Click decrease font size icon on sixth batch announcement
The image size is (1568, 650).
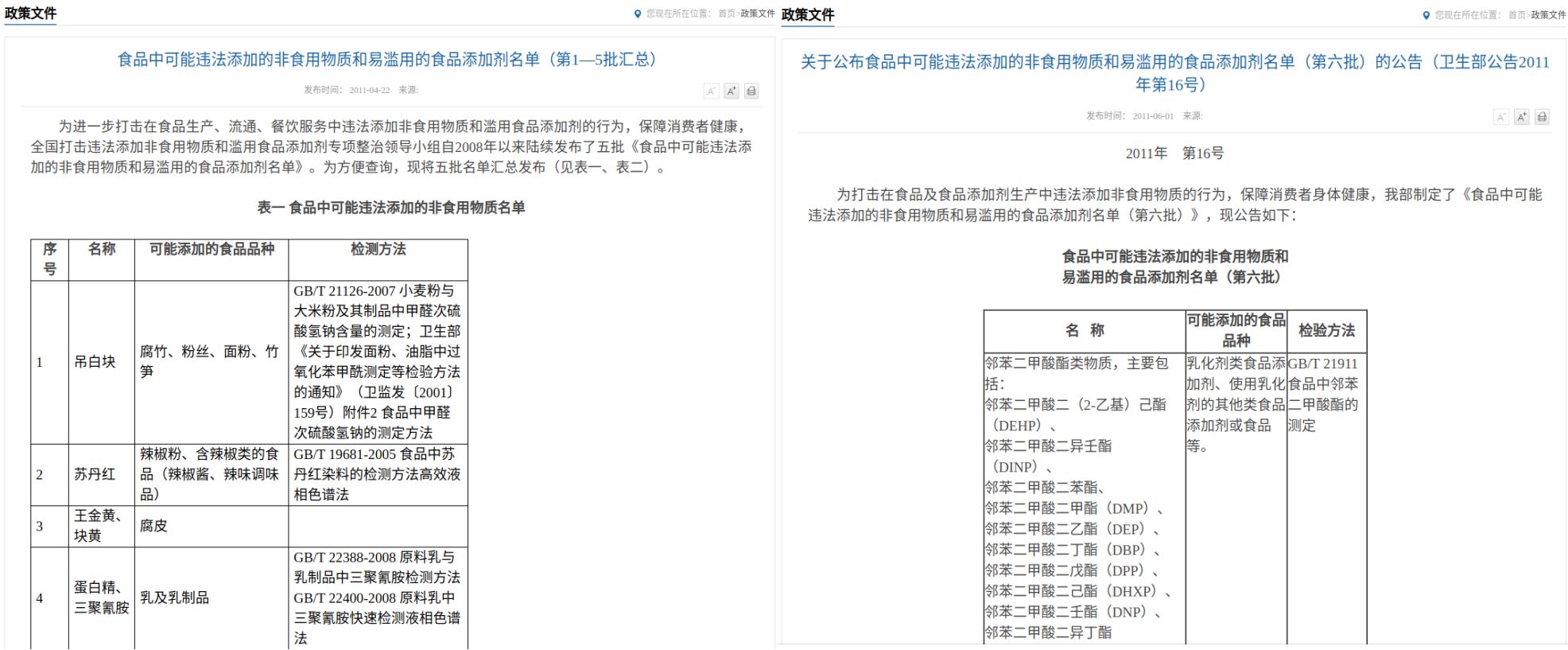pos(1500,117)
